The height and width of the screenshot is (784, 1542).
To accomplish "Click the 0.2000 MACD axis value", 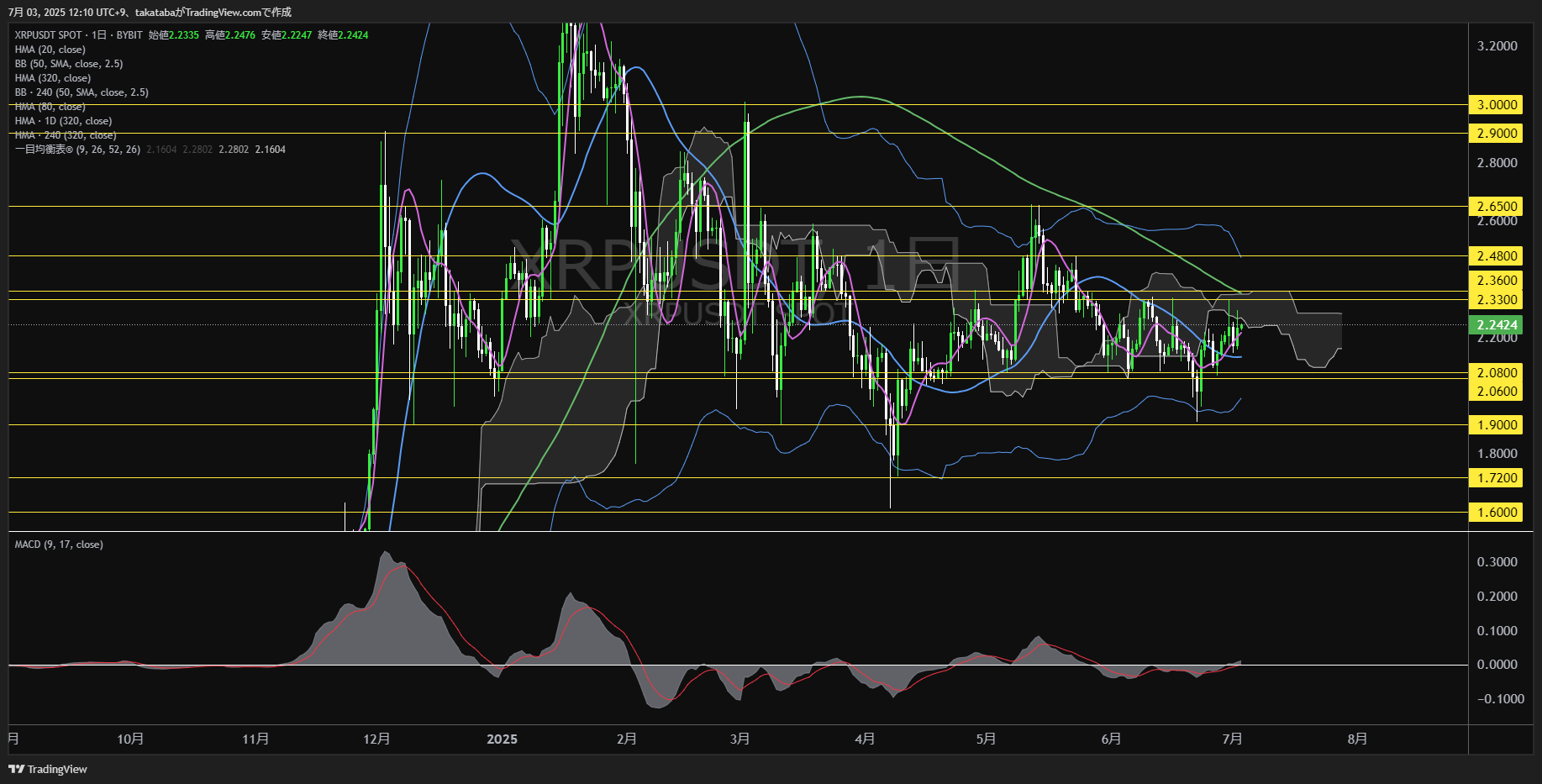I will pos(1497,597).
